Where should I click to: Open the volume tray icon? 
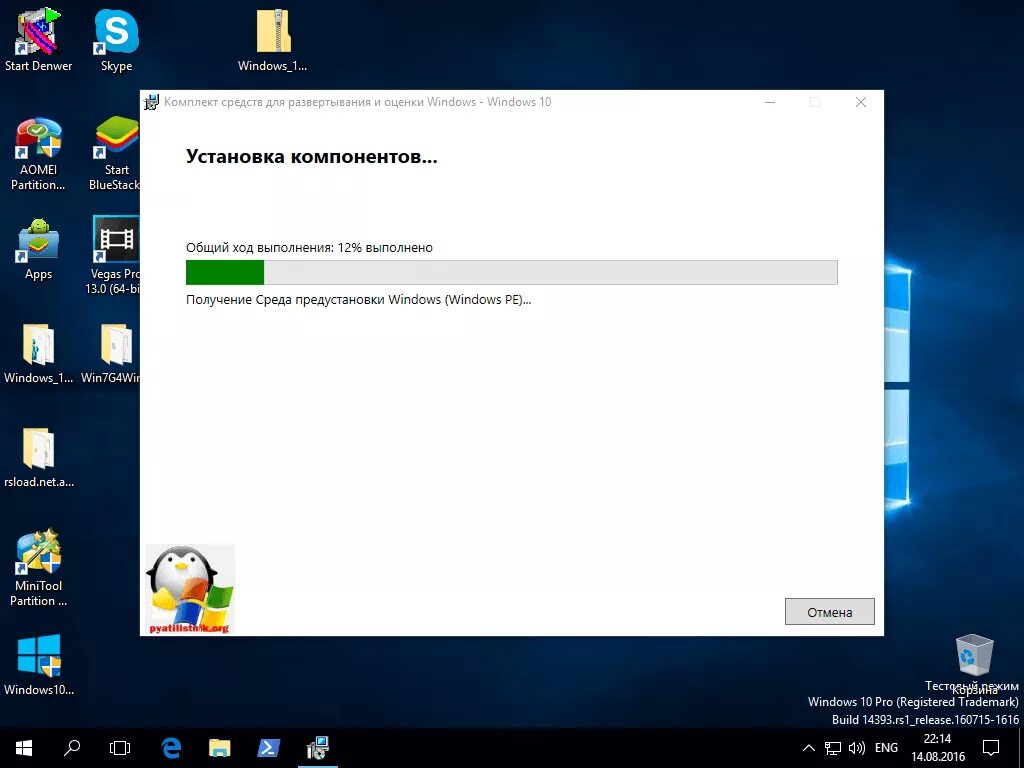tap(856, 748)
